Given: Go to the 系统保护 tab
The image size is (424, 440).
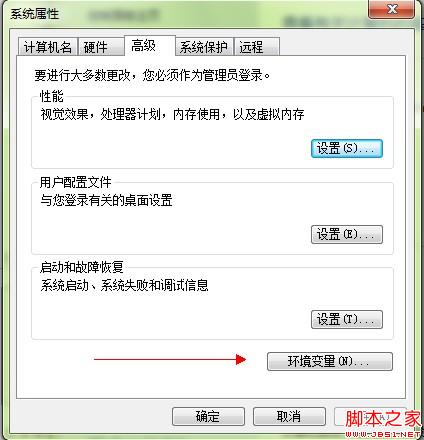Looking at the screenshot, I should (204, 47).
